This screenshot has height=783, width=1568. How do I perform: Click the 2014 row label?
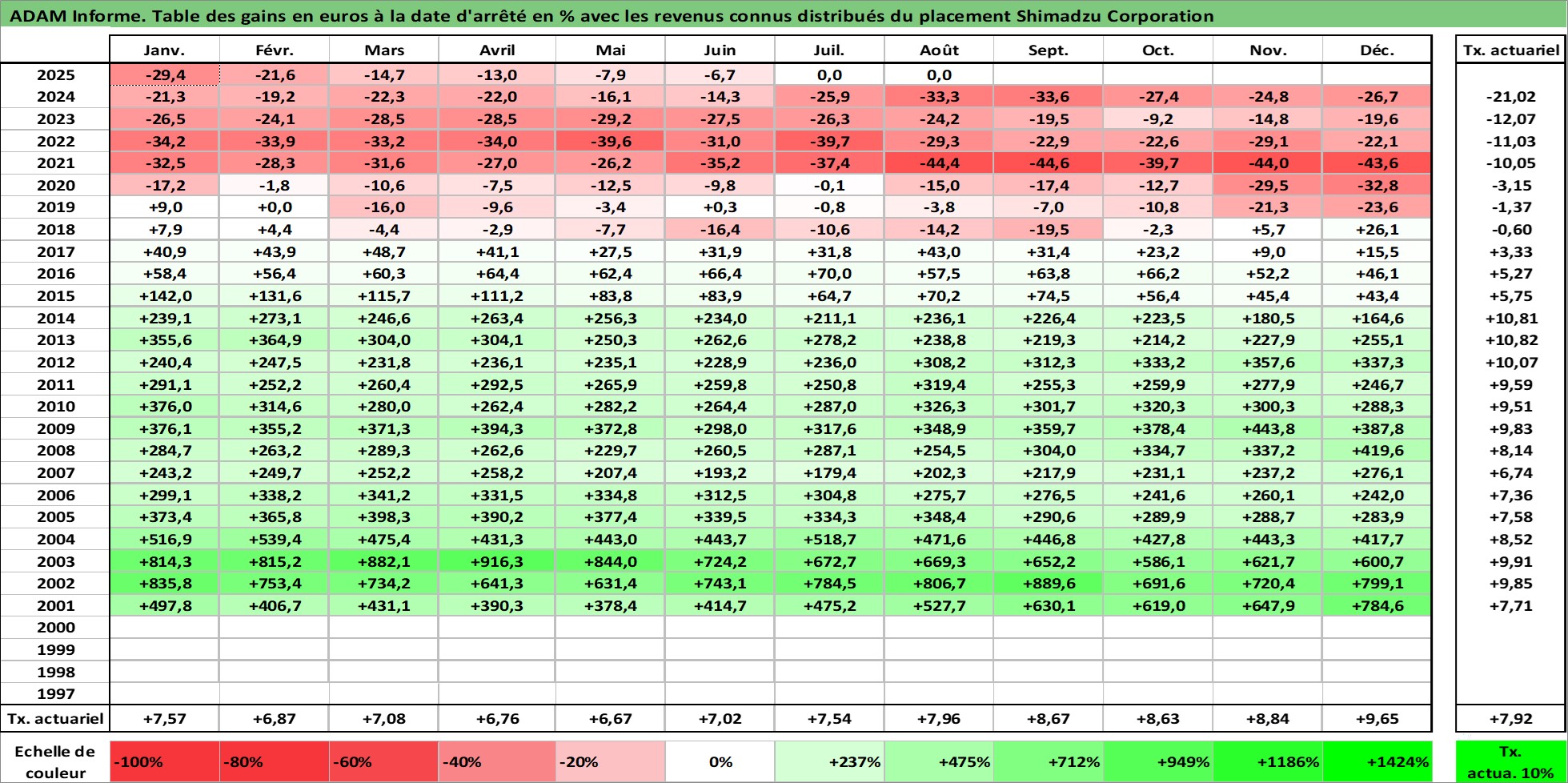pyautogui.click(x=55, y=318)
